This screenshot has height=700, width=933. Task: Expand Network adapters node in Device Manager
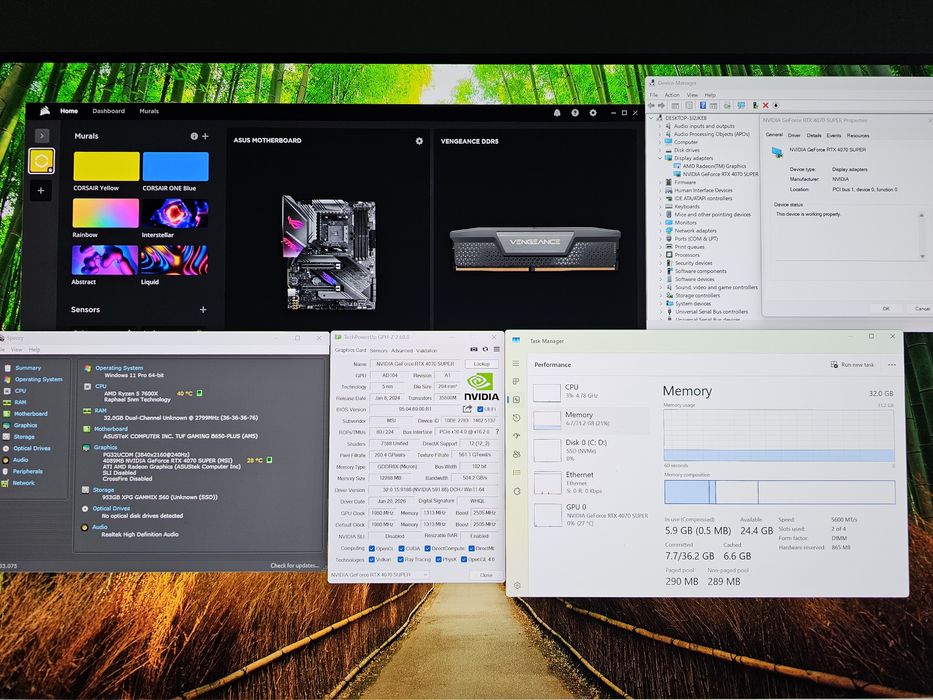(x=660, y=230)
